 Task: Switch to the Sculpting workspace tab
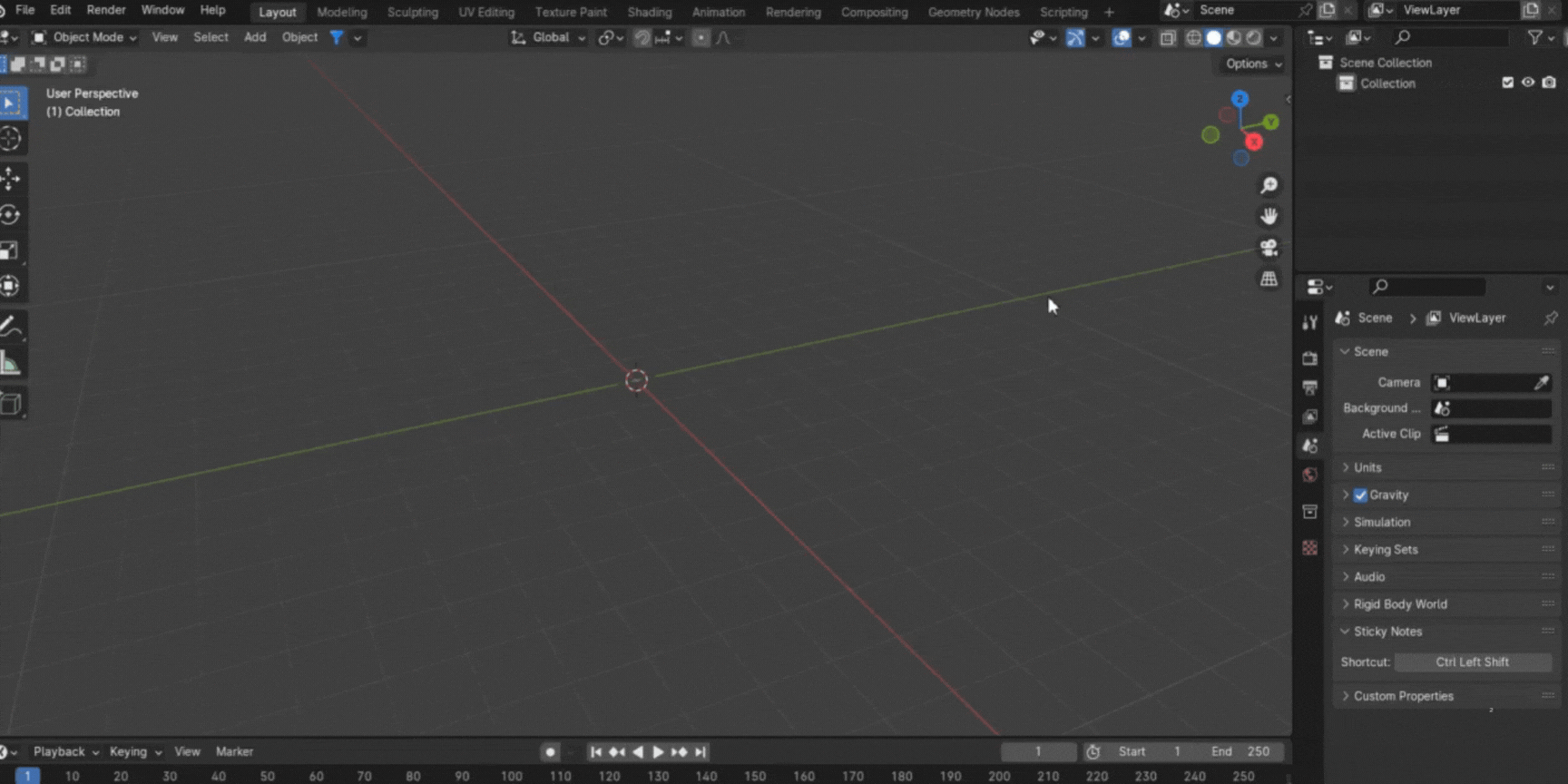[x=412, y=12]
